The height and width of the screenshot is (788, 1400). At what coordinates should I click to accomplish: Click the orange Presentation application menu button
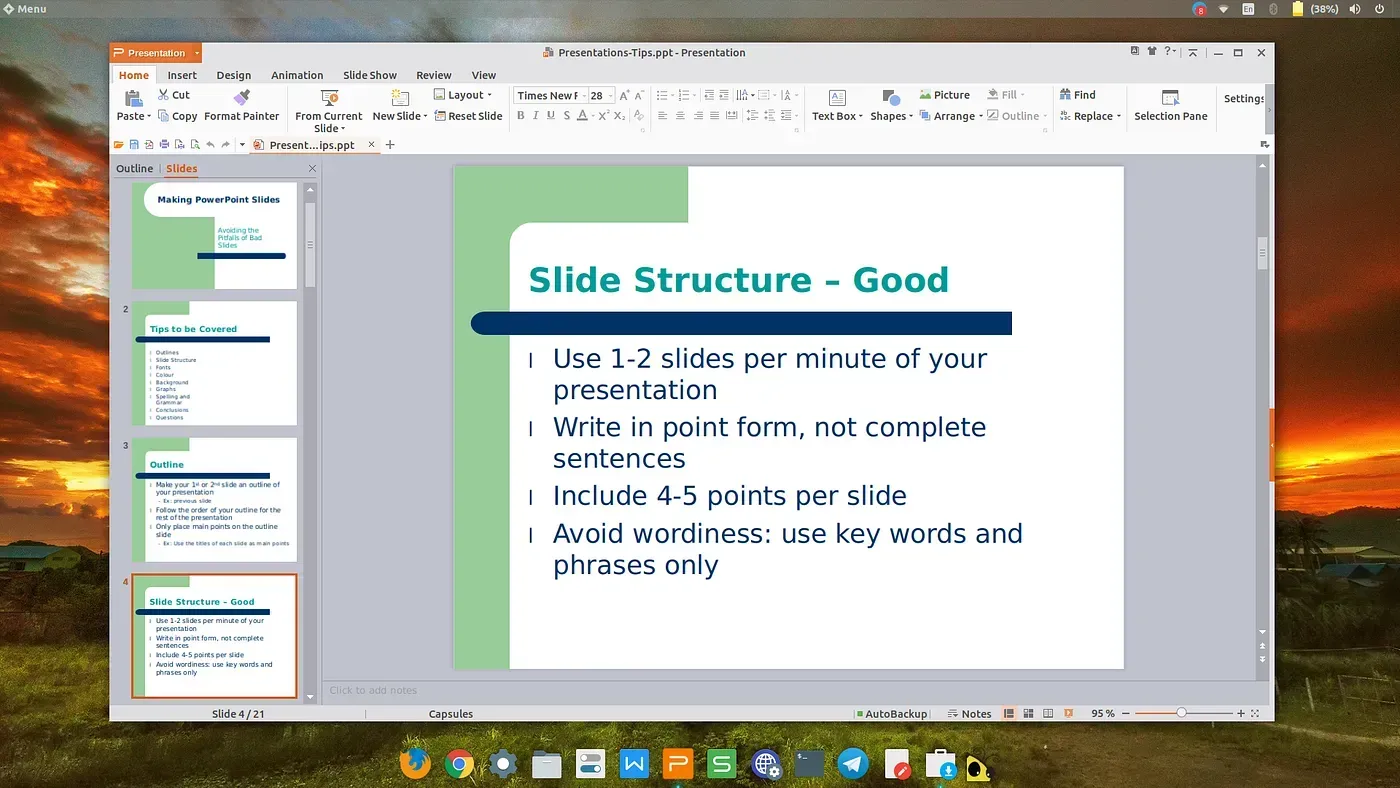(156, 53)
